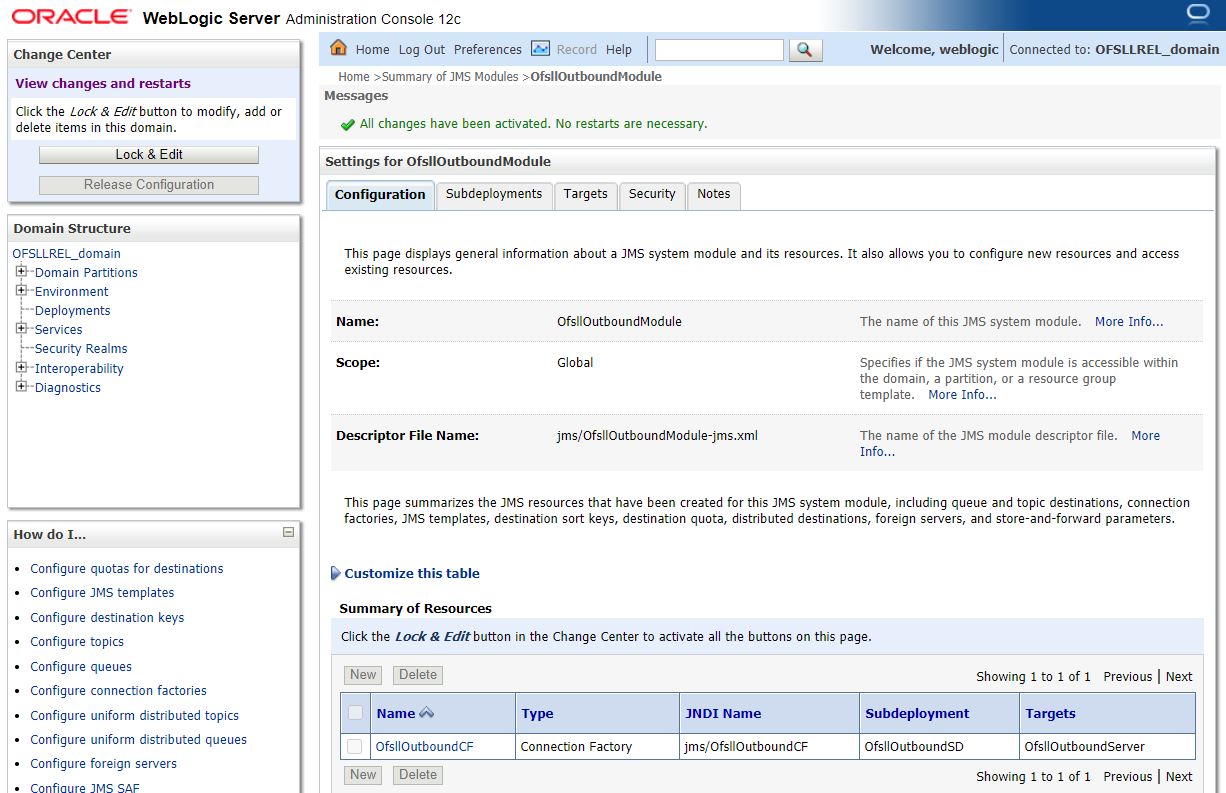This screenshot has width=1226, height=793.
Task: Click the Oracle logo icon at top right
Action: [x=1197, y=14]
